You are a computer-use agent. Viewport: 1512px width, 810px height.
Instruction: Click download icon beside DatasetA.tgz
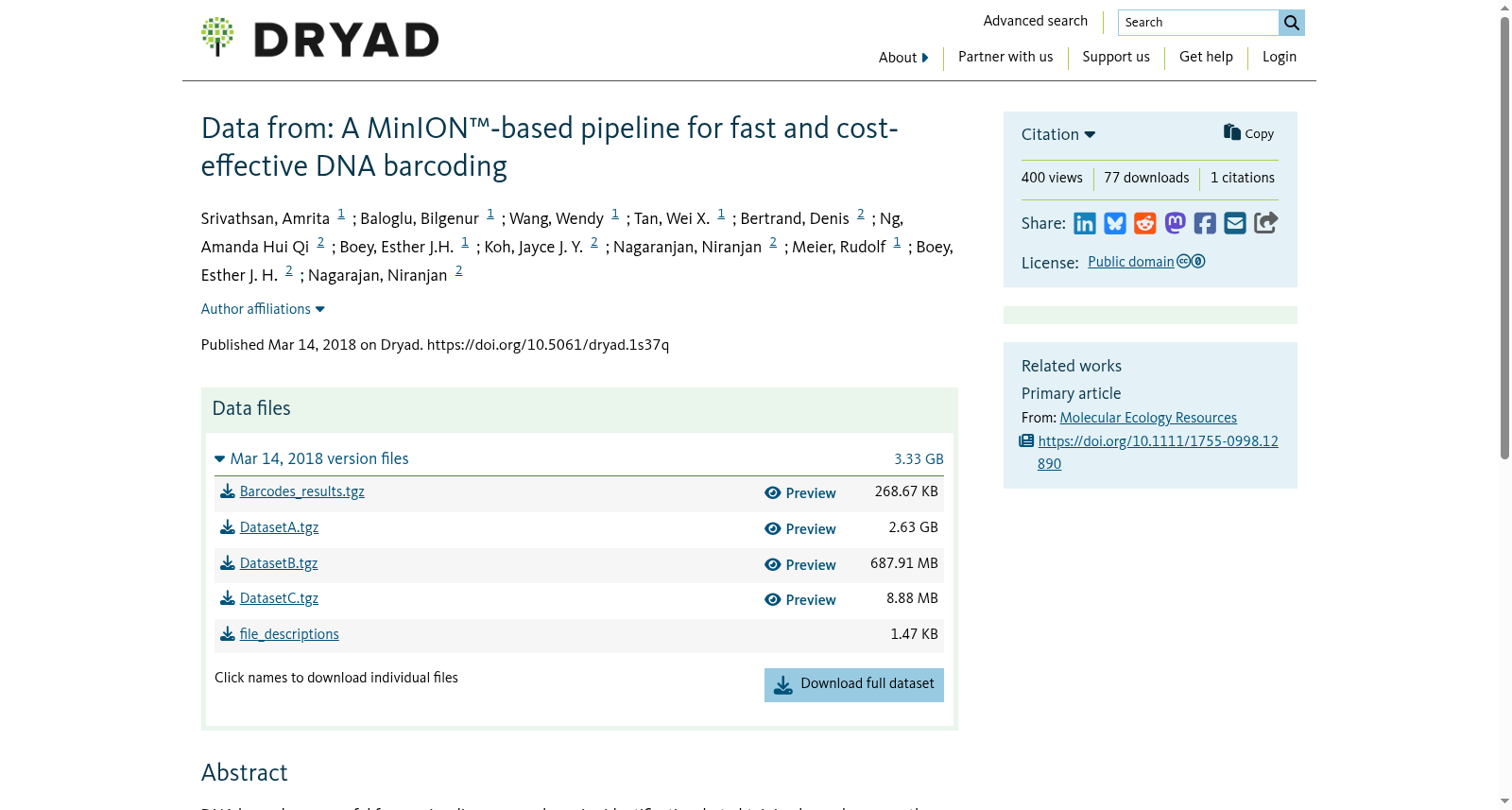228,527
